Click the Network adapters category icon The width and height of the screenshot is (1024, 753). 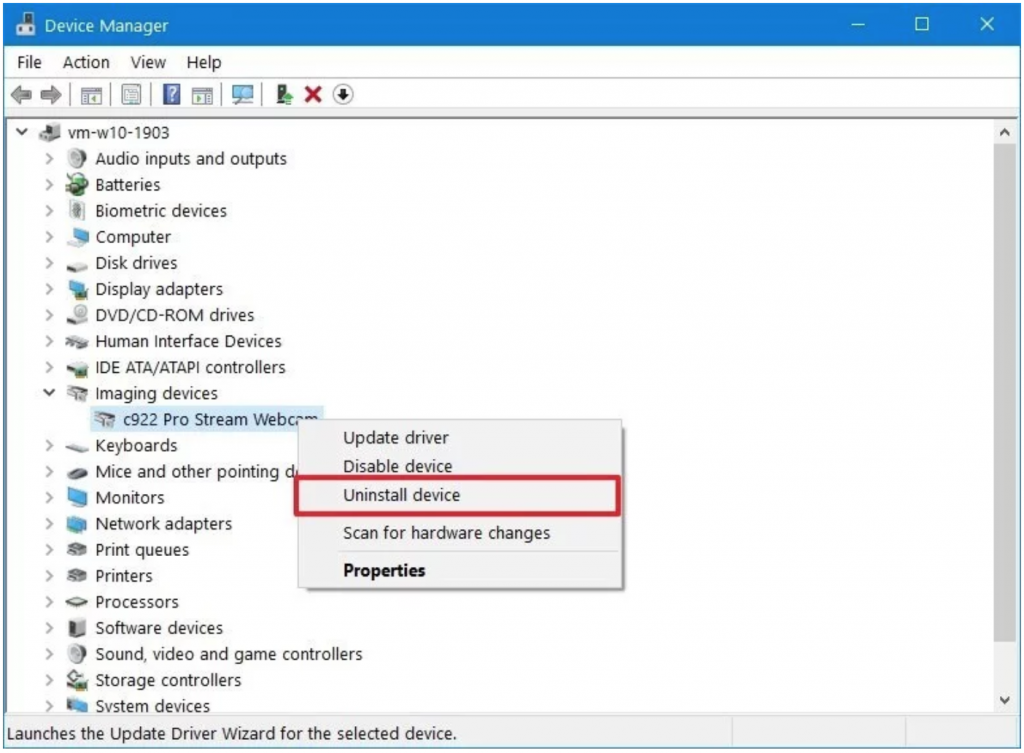[77, 524]
